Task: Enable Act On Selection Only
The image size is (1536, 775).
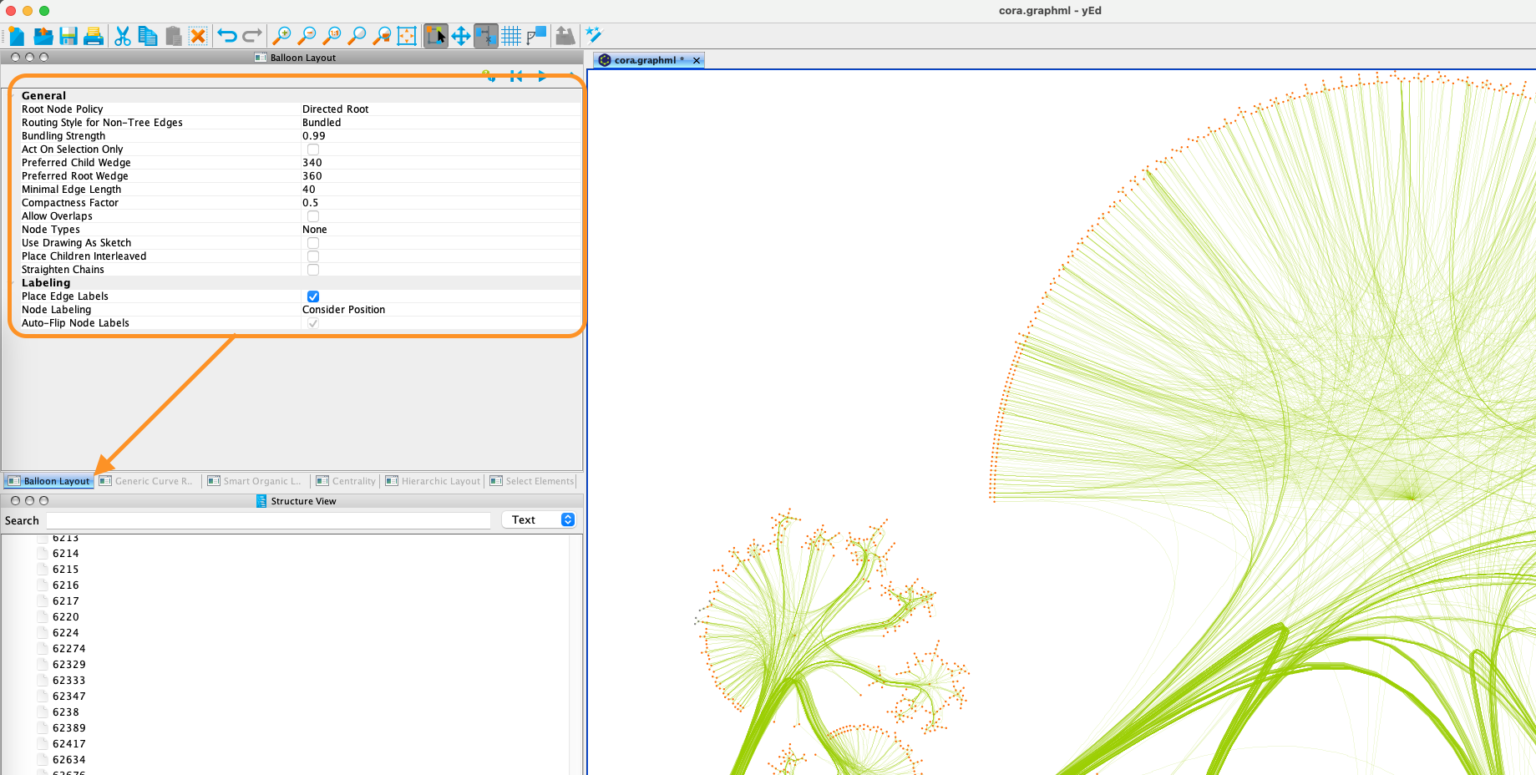Action: coord(313,149)
